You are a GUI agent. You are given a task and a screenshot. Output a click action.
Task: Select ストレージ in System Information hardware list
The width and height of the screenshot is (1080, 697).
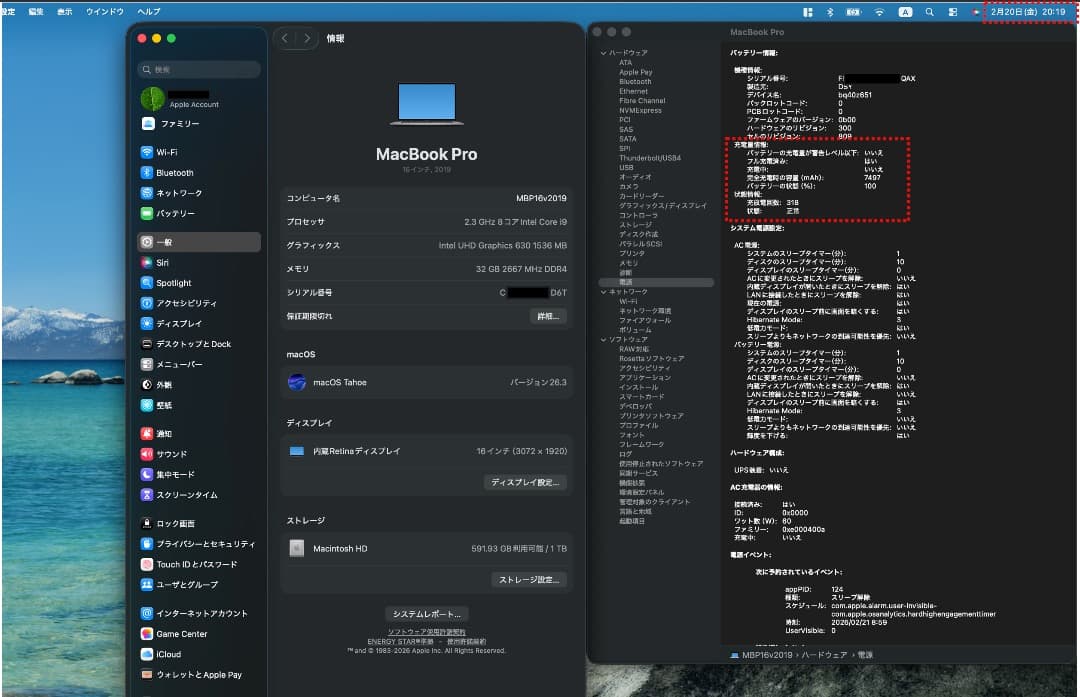point(635,225)
